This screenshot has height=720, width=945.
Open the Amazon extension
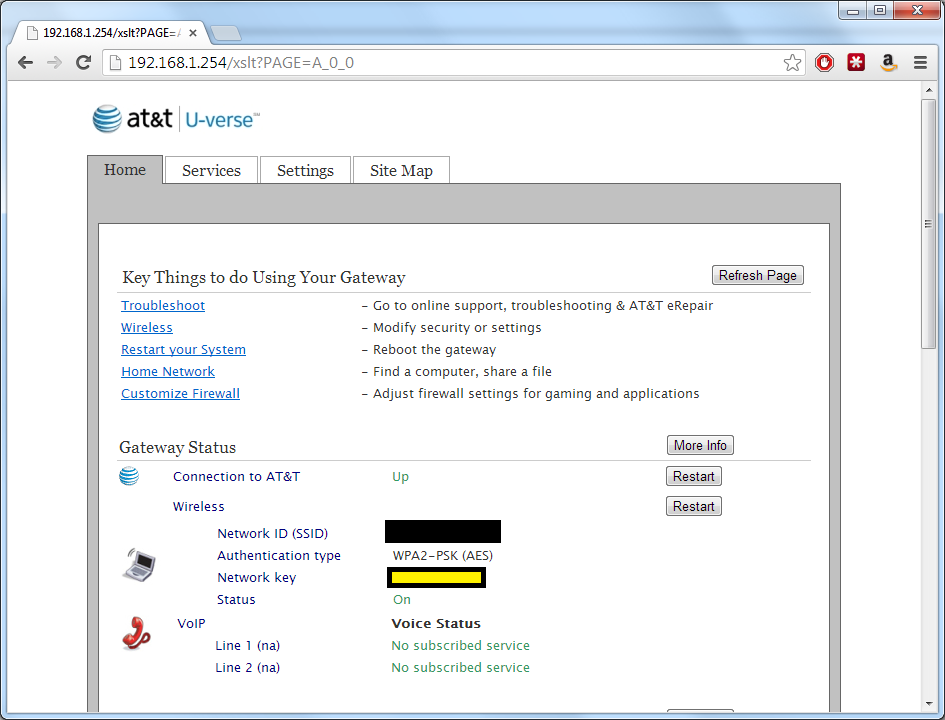[x=888, y=63]
